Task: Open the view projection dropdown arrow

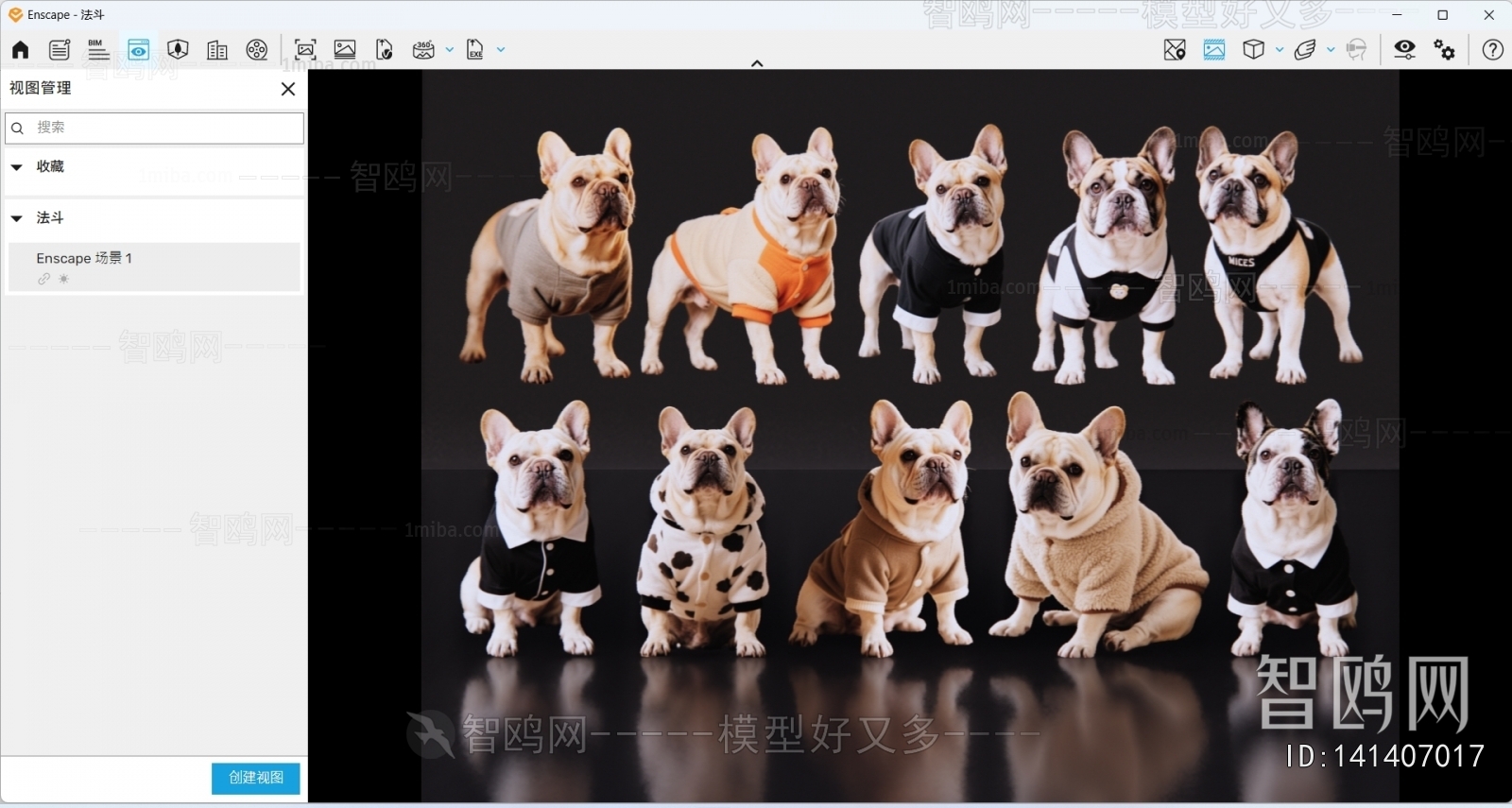Action: (1280, 50)
